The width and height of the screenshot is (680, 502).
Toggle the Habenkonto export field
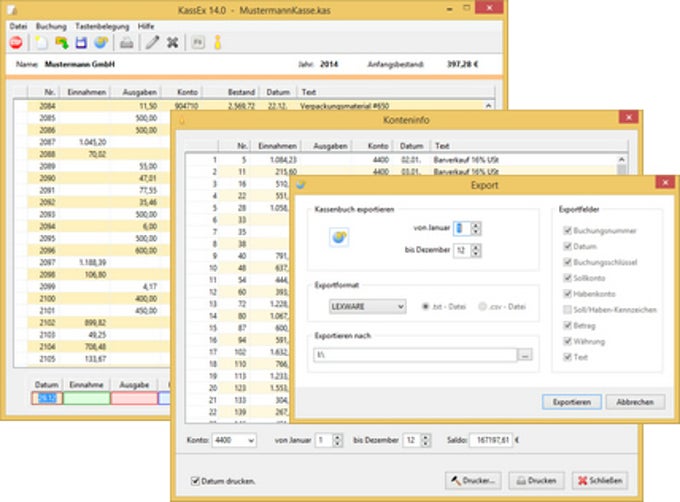[x=567, y=293]
